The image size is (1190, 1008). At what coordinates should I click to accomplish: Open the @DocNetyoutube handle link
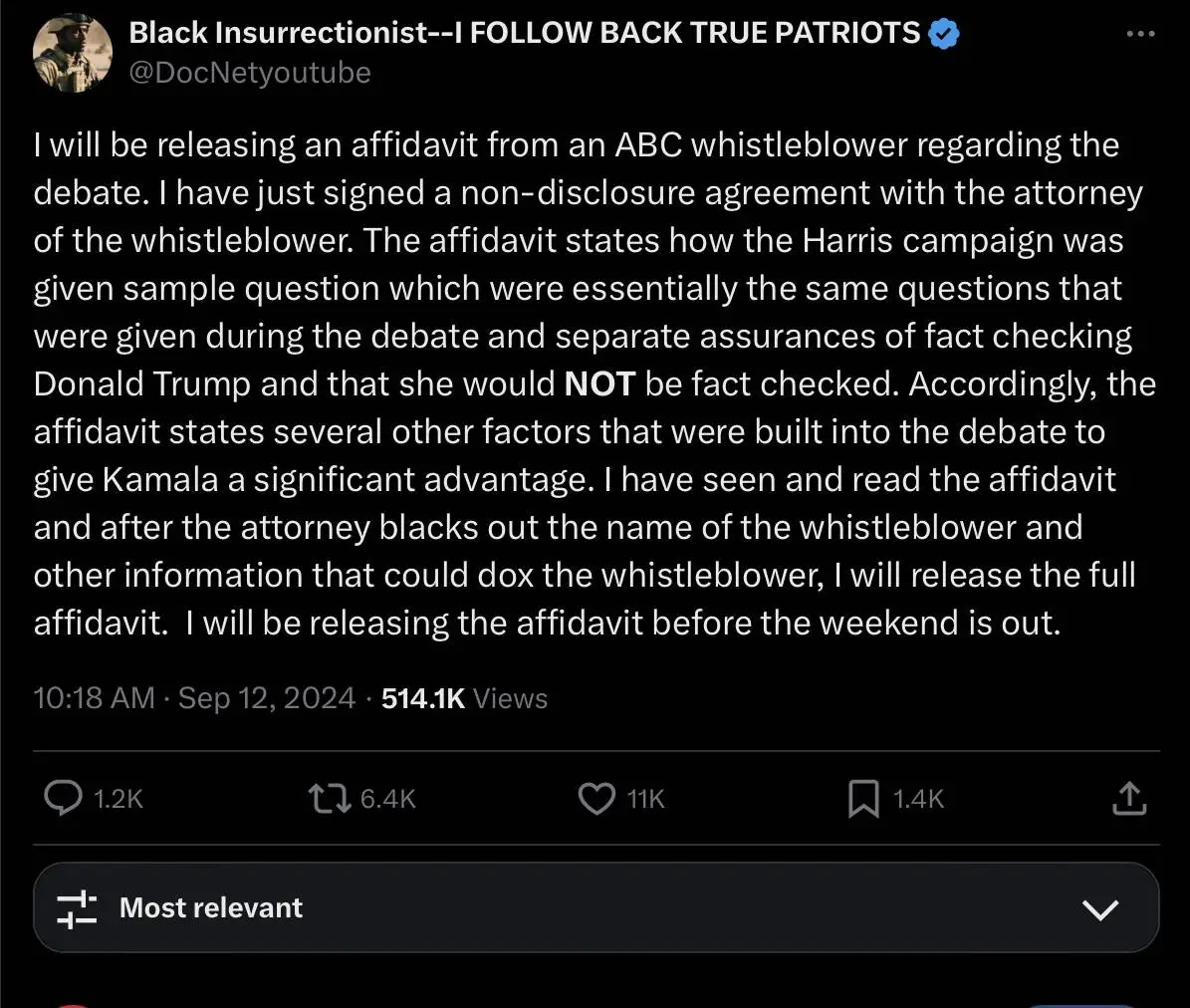[250, 73]
